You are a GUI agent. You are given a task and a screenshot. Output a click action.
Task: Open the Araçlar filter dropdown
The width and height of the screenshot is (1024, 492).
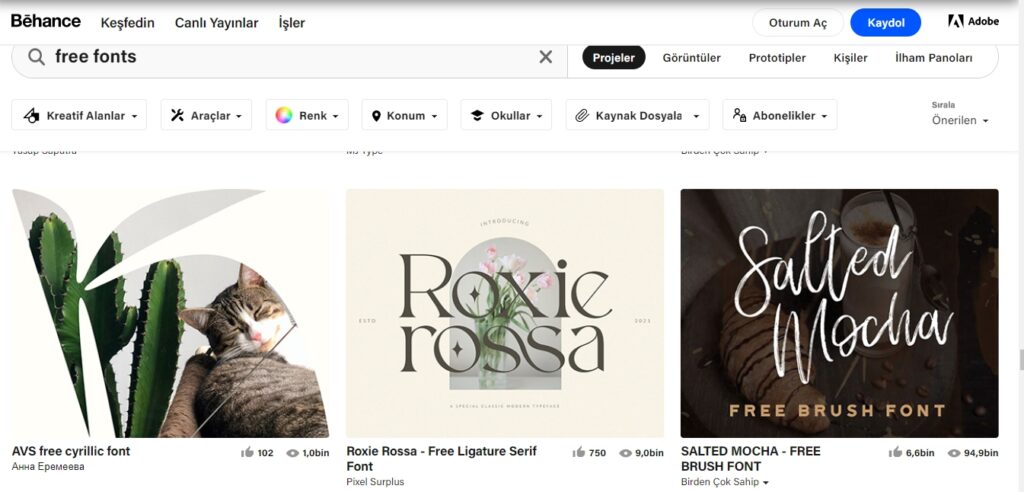point(206,115)
